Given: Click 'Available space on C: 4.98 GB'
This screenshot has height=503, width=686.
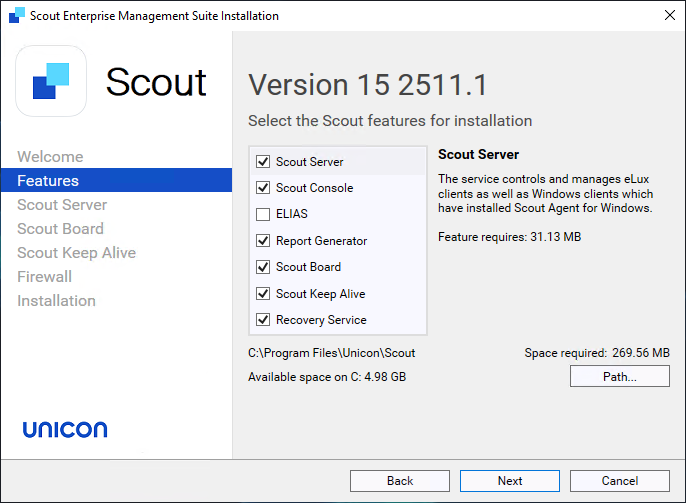Looking at the screenshot, I should (x=327, y=377).
